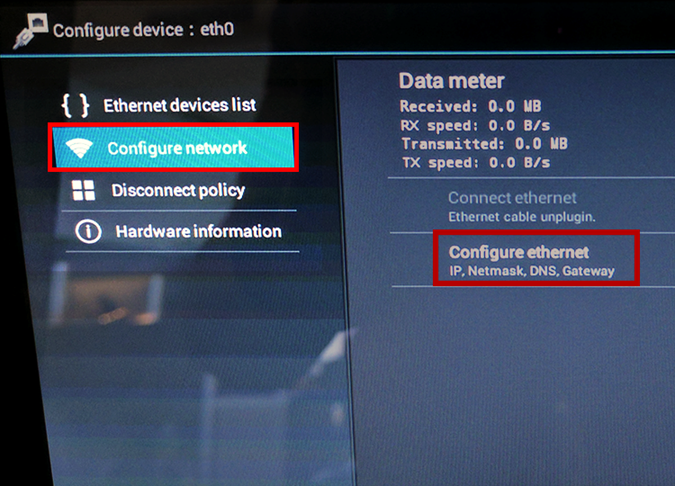This screenshot has height=486, width=675.
Task: Click the Data meter heading
Action: 452,81
